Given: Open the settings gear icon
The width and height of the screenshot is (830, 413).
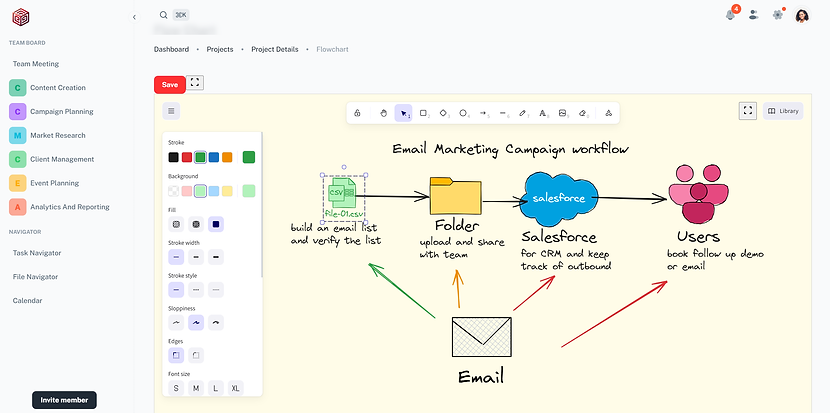Looking at the screenshot, I should pos(778,15).
